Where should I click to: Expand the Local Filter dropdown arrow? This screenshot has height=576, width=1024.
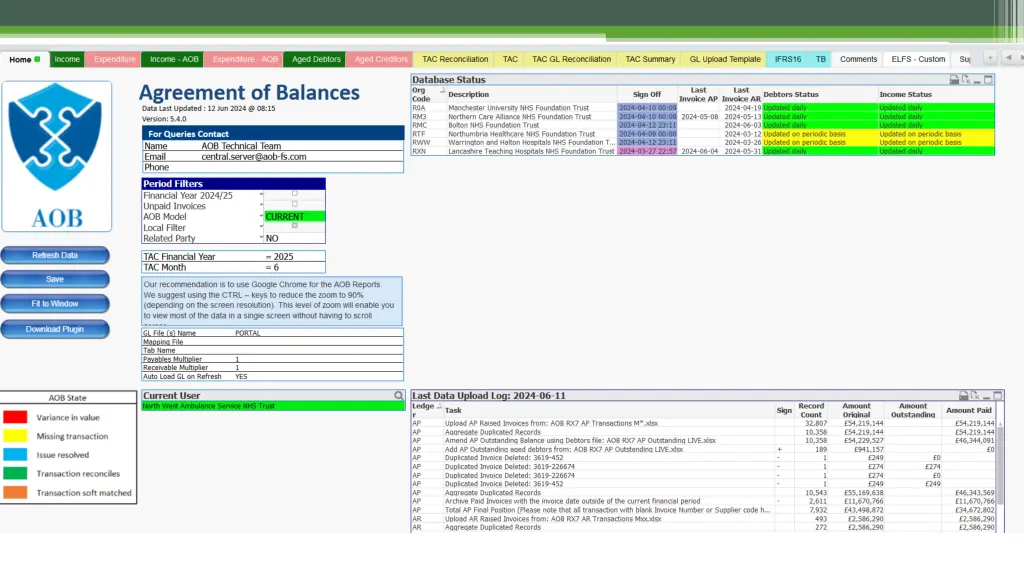click(x=261, y=227)
